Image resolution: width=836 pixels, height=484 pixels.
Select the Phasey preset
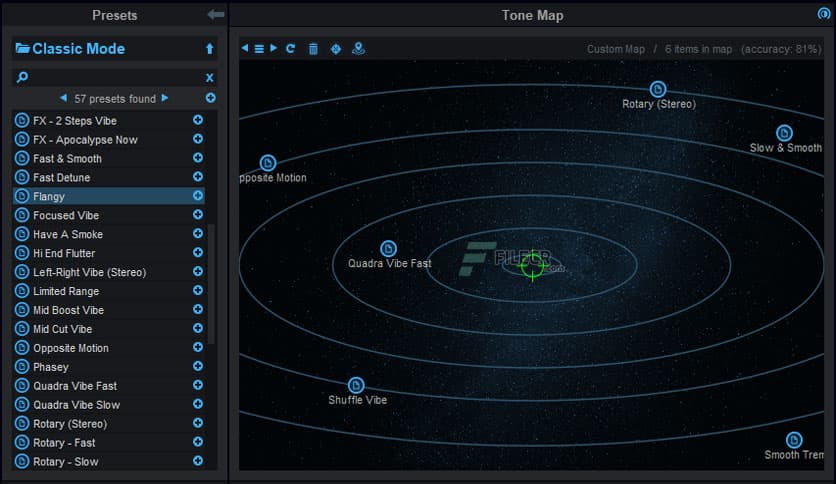tap(109, 367)
